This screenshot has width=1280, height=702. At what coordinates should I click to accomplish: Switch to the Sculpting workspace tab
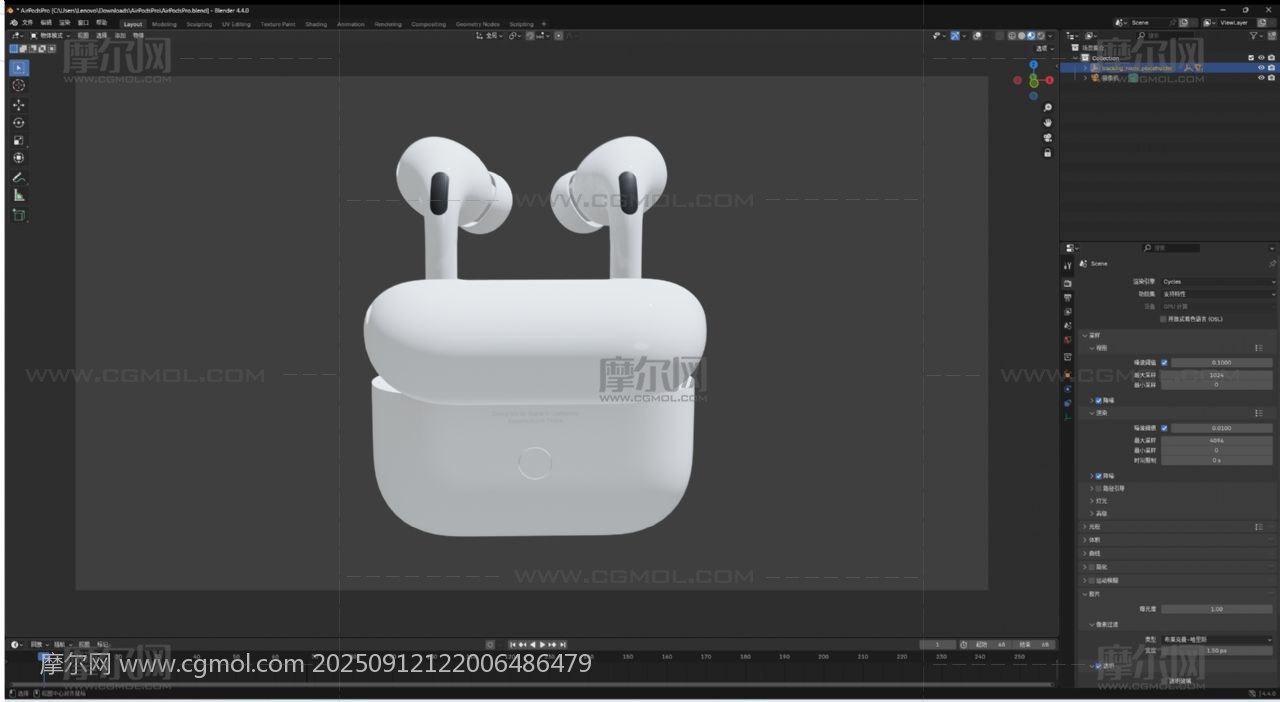coord(199,24)
